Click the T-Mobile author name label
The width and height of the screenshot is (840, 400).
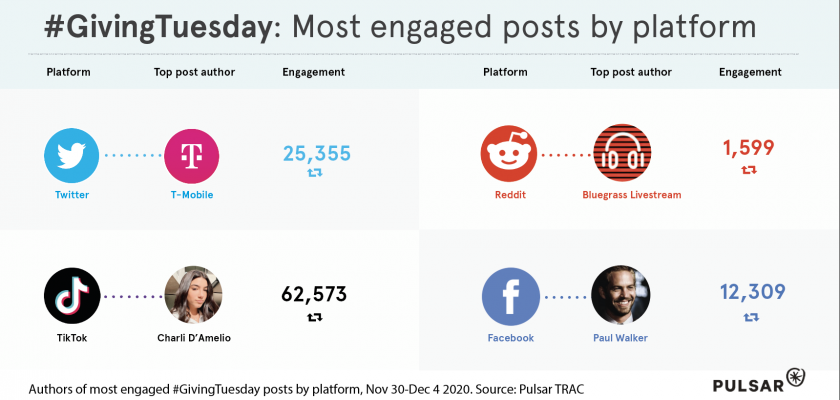[x=192, y=195]
